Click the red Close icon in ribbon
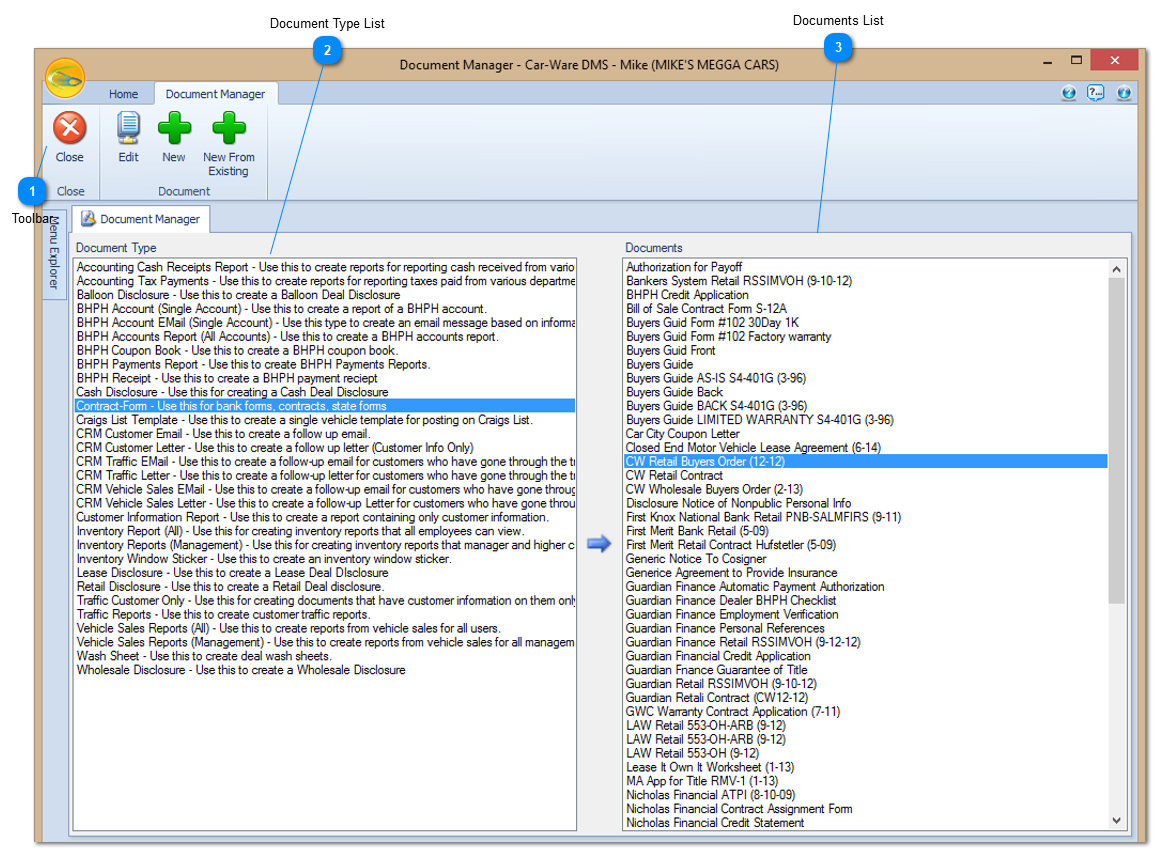 tap(70, 128)
